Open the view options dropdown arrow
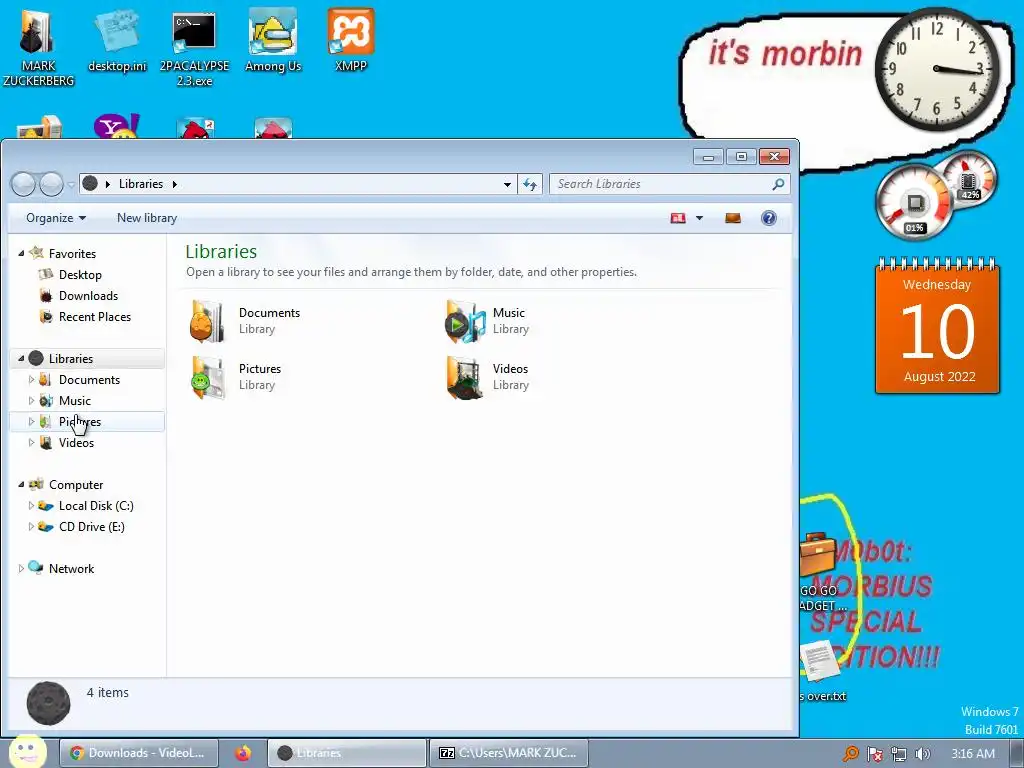 (699, 218)
